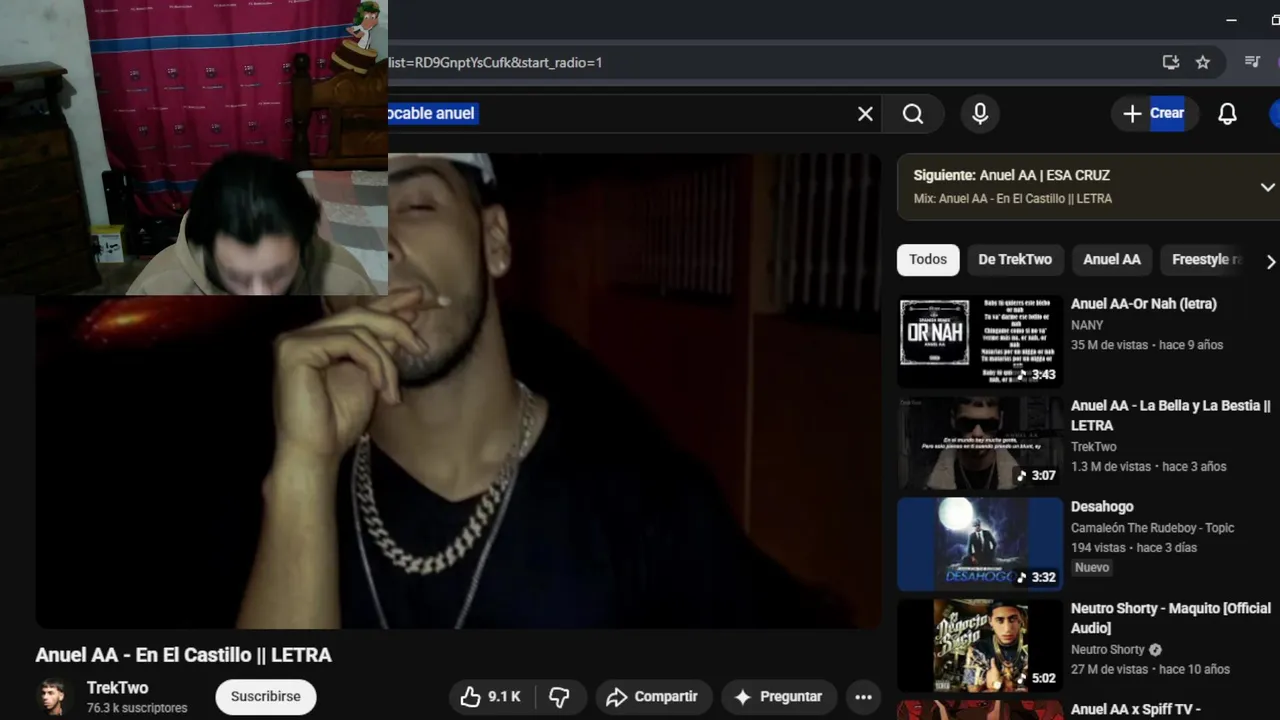This screenshot has height=720, width=1280.
Task: Open La Bella y La Bestia thumbnail
Action: click(980, 443)
